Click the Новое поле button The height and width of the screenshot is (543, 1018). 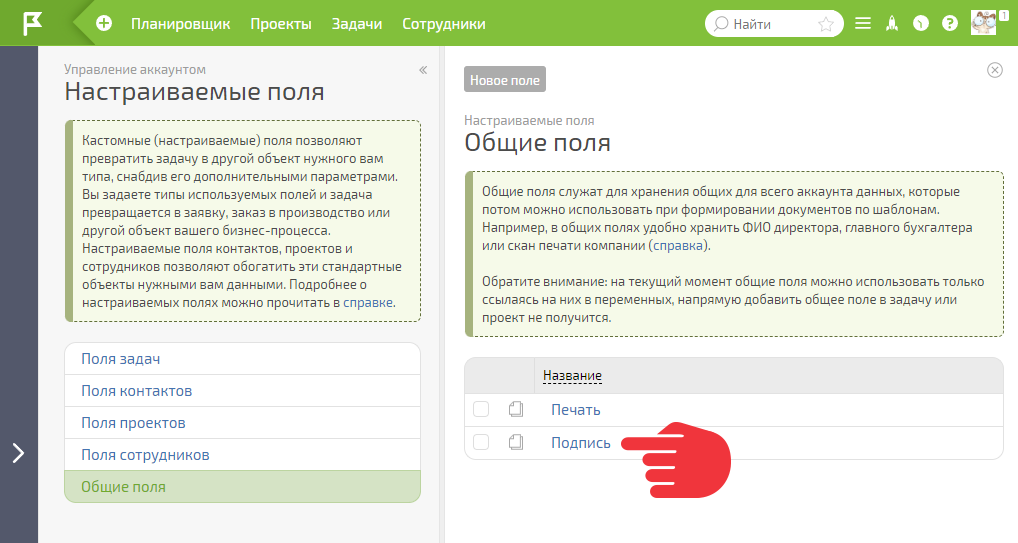point(504,80)
